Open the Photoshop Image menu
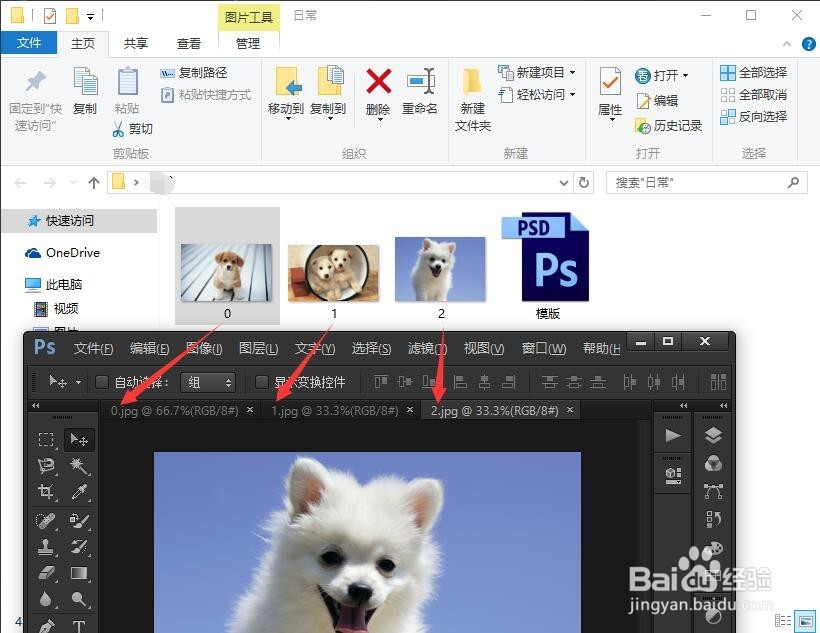 click(x=204, y=348)
